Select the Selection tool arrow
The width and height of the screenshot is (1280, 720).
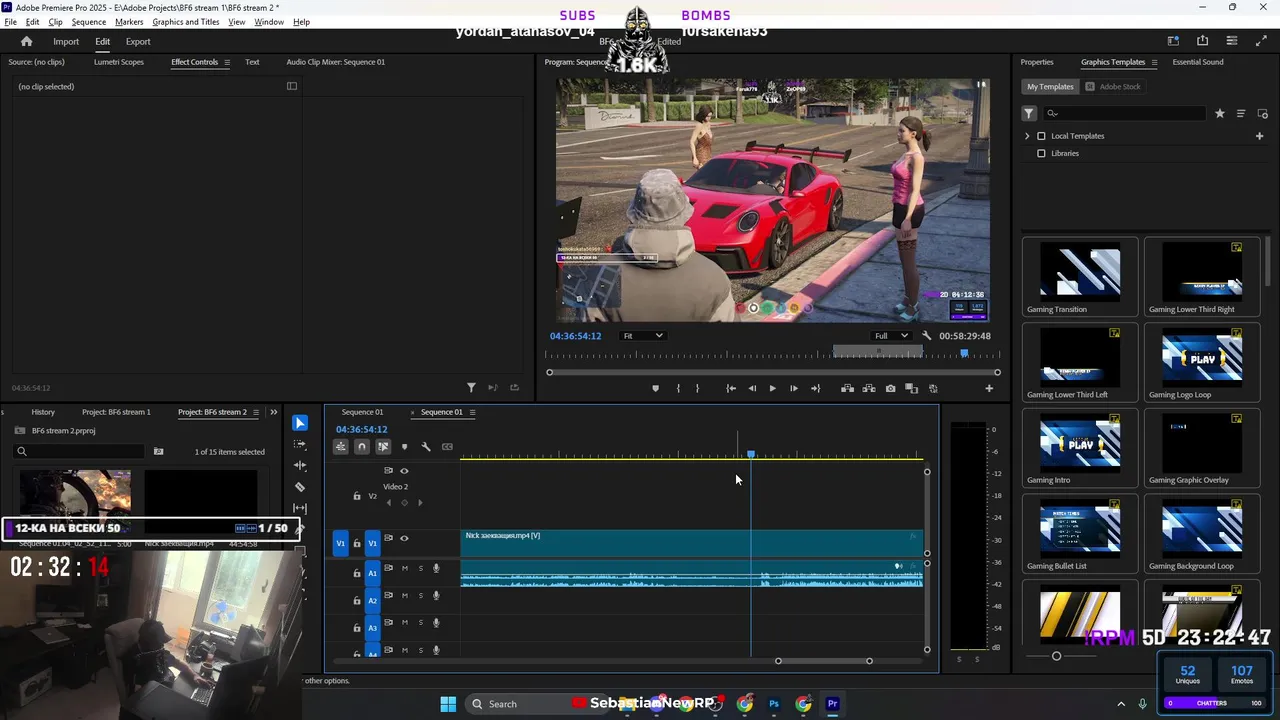[300, 423]
